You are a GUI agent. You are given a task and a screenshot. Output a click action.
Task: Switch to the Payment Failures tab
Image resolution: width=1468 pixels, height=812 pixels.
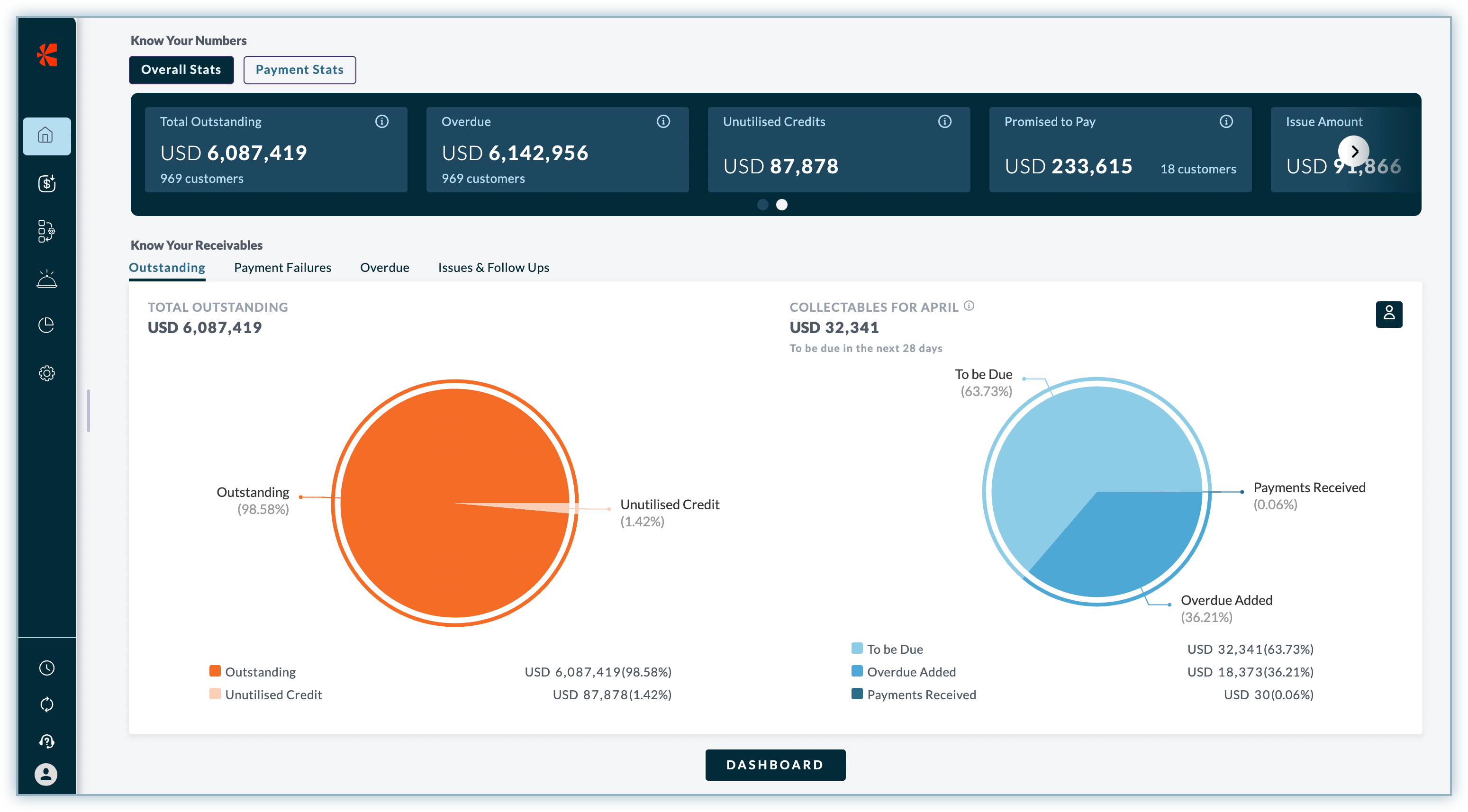282,267
